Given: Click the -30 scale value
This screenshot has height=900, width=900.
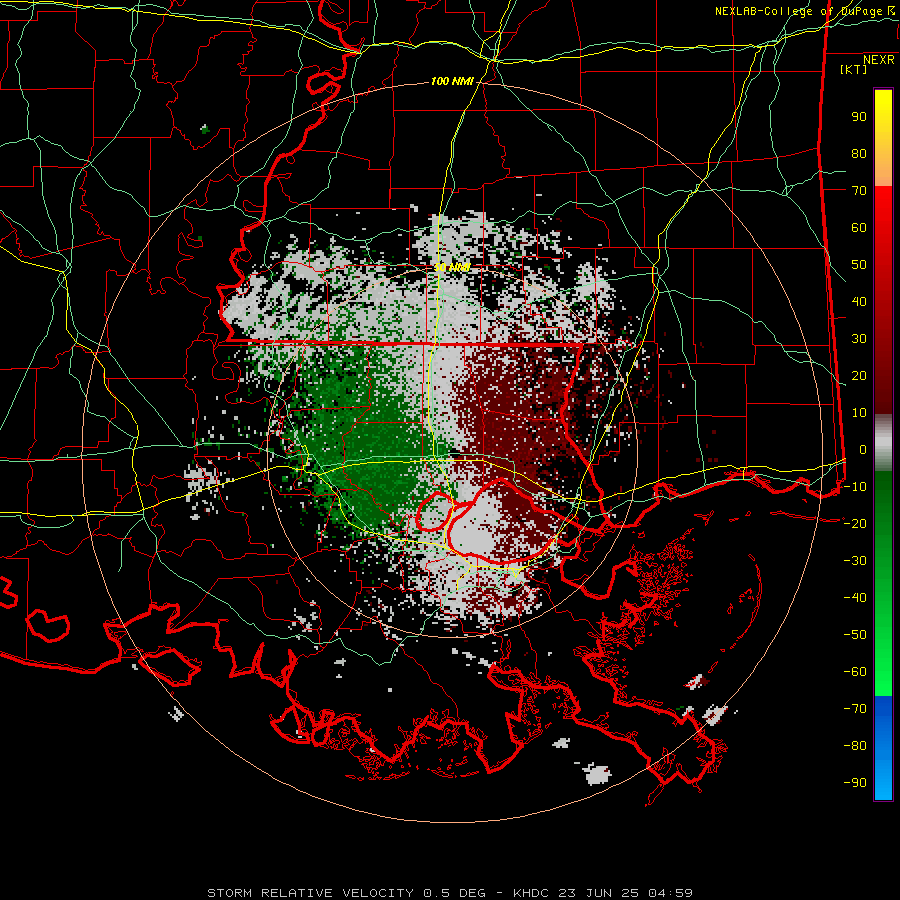Looking at the screenshot, I should coord(855,561).
